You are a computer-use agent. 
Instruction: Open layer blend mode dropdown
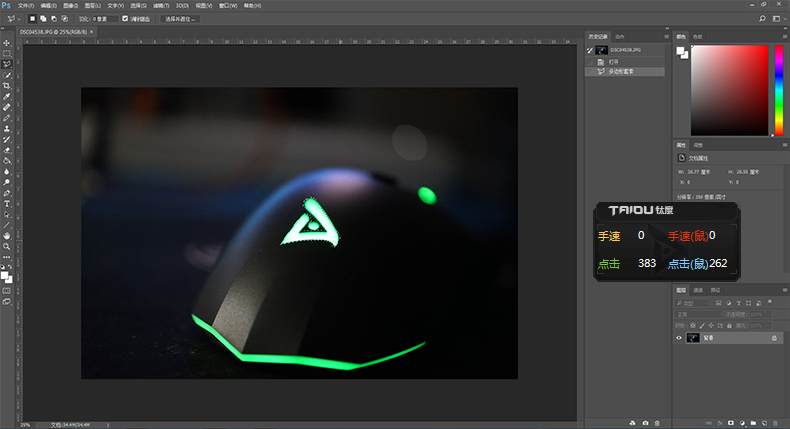699,315
